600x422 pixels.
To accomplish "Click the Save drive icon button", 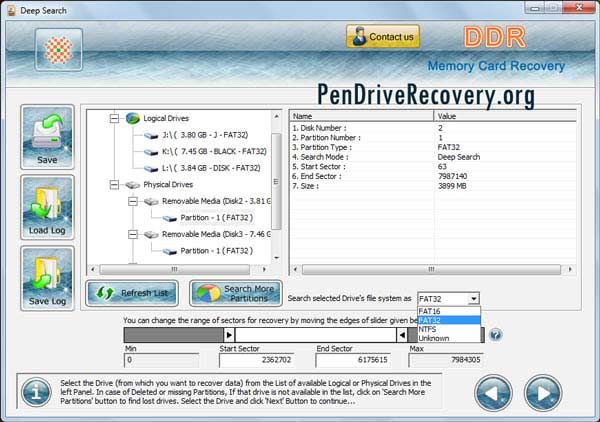I will click(x=47, y=137).
